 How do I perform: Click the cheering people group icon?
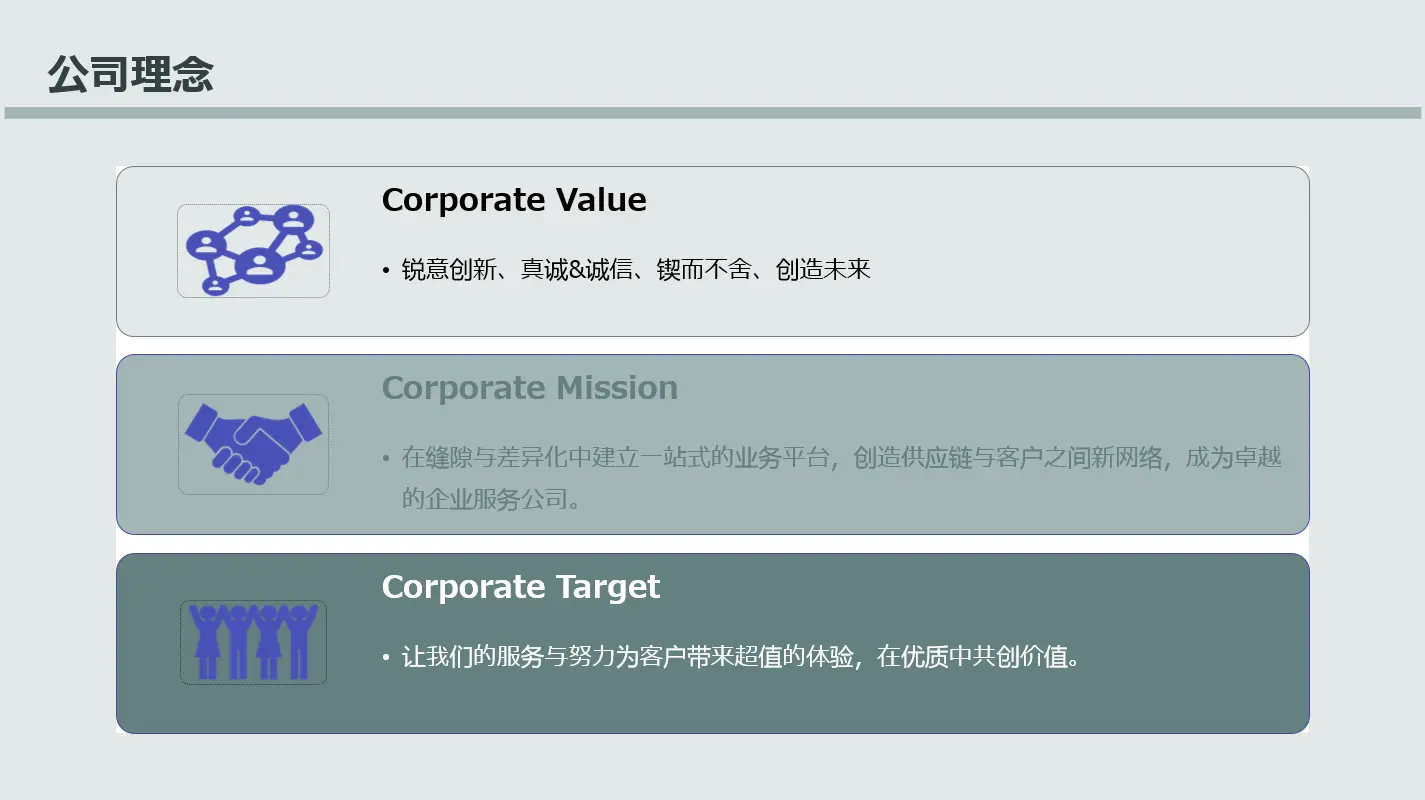pos(253,642)
